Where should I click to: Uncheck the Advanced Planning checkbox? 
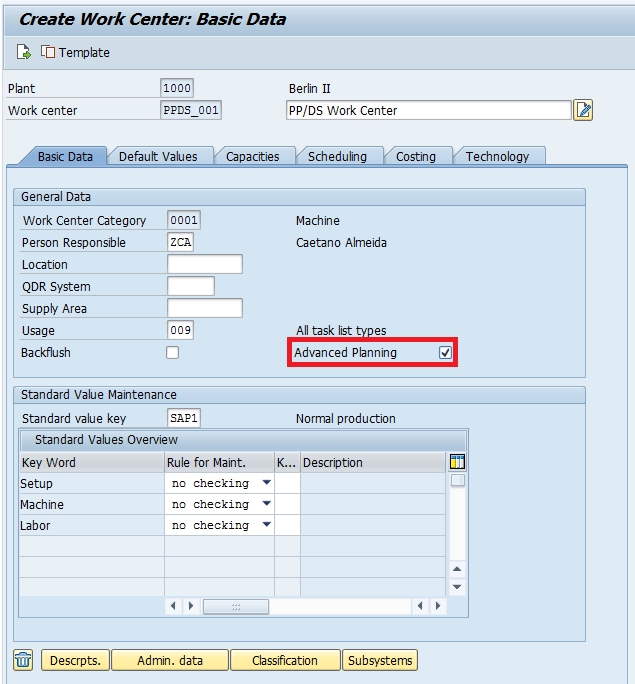445,353
